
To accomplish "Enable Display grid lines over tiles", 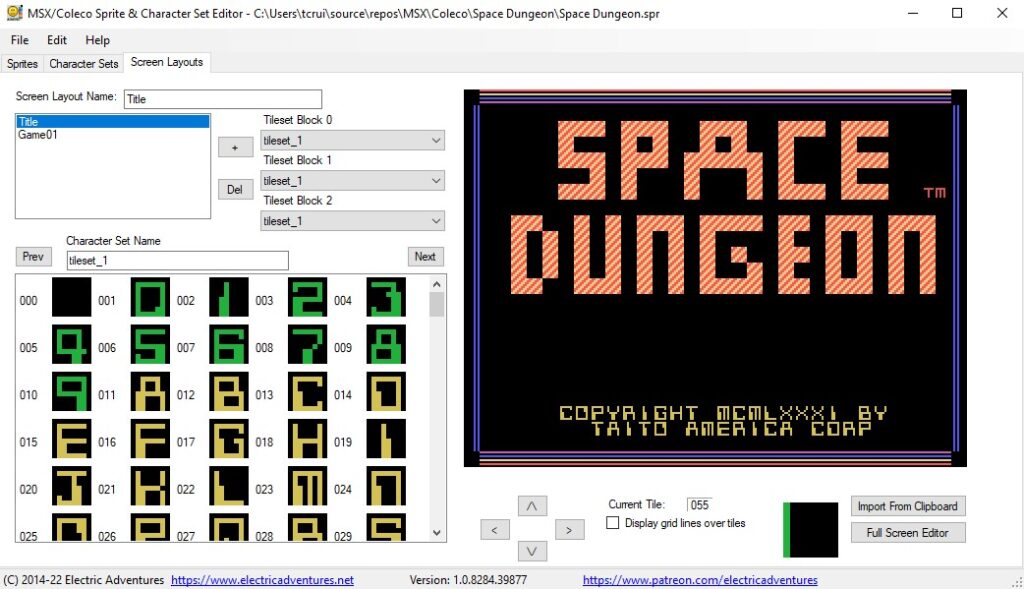I will [613, 523].
